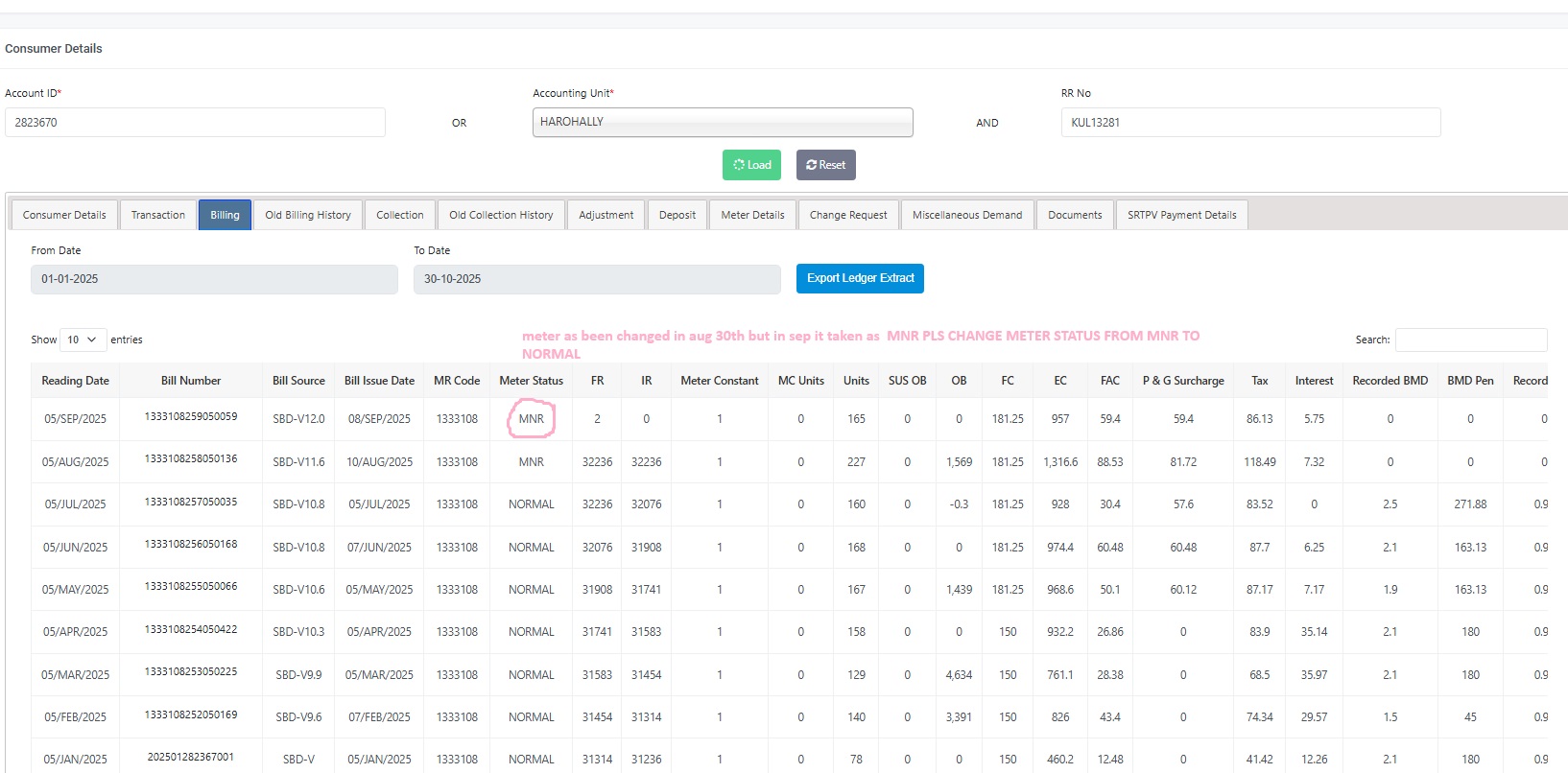Open the entries per page dropdown

[83, 340]
